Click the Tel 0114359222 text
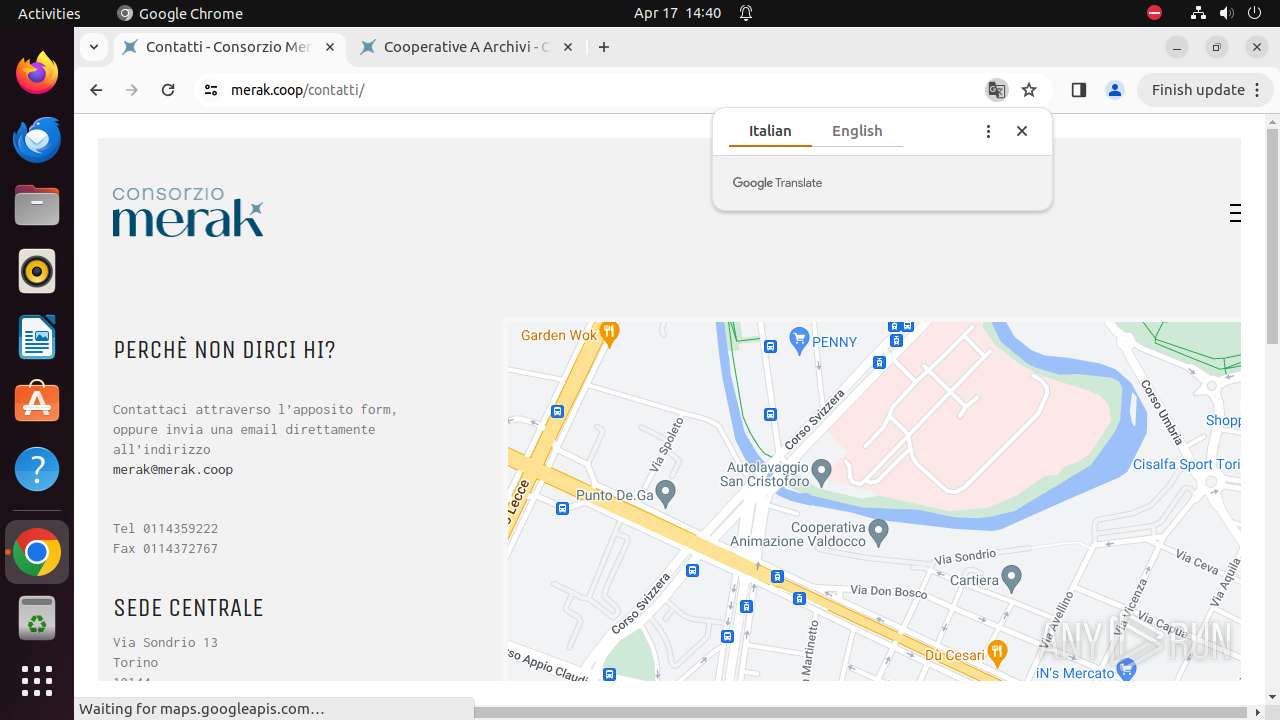1280x720 pixels. tap(165, 528)
